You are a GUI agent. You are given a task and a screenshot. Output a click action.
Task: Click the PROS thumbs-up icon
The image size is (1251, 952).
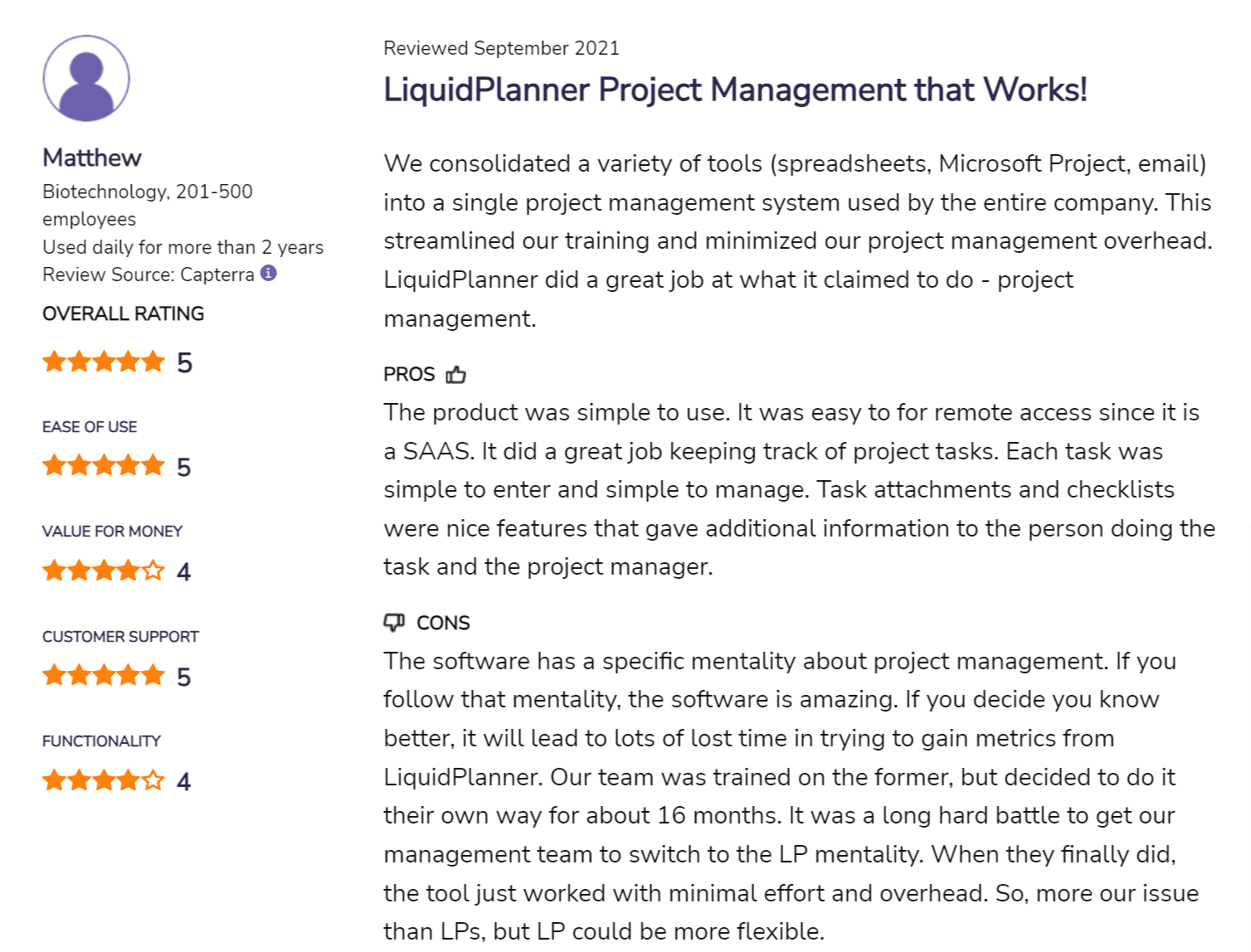[x=455, y=375]
